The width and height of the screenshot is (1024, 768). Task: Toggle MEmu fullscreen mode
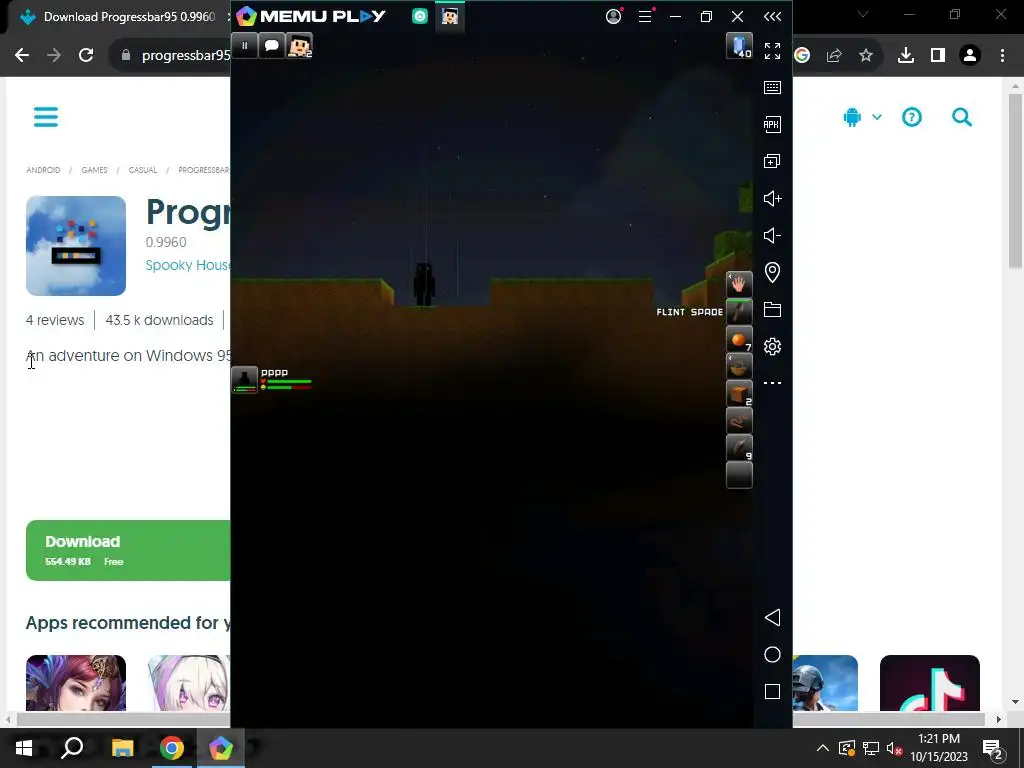coord(773,51)
